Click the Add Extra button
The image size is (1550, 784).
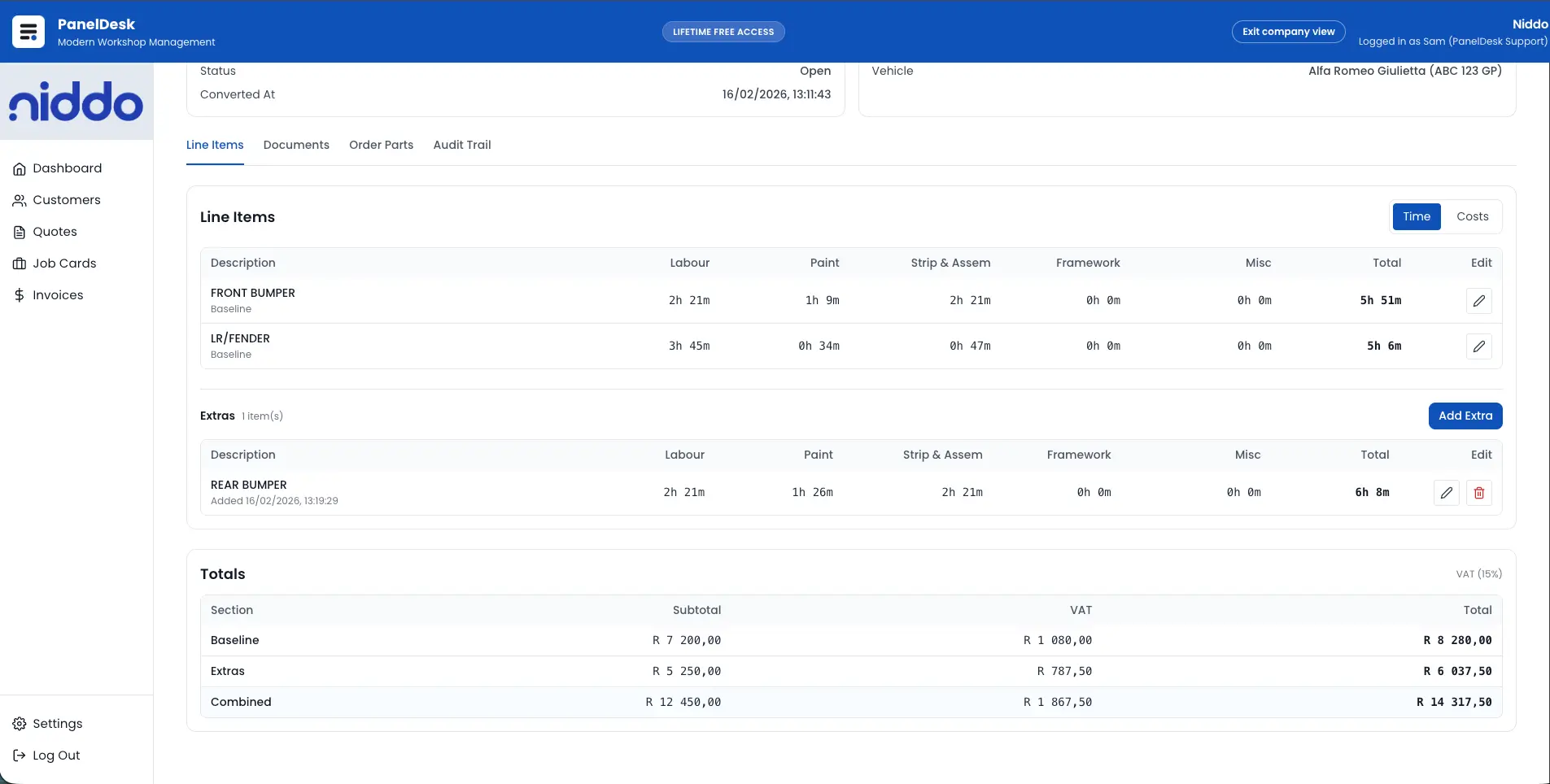(x=1465, y=416)
